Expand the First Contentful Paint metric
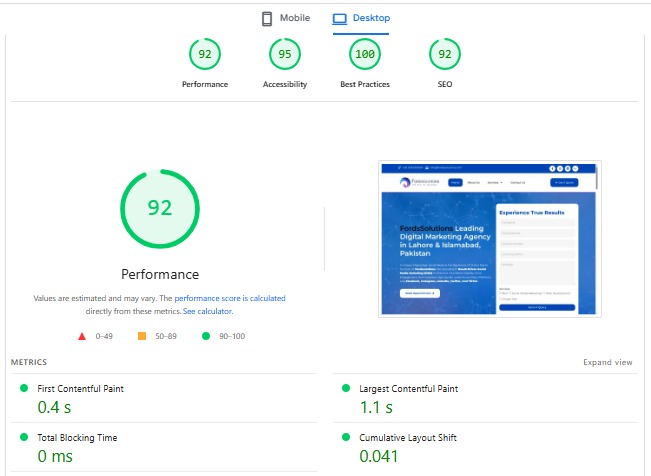The width and height of the screenshot is (651, 476). tap(80, 388)
